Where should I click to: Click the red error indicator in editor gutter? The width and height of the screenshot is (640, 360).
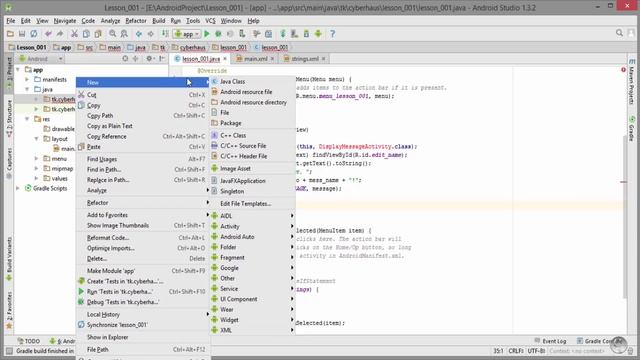click(623, 70)
